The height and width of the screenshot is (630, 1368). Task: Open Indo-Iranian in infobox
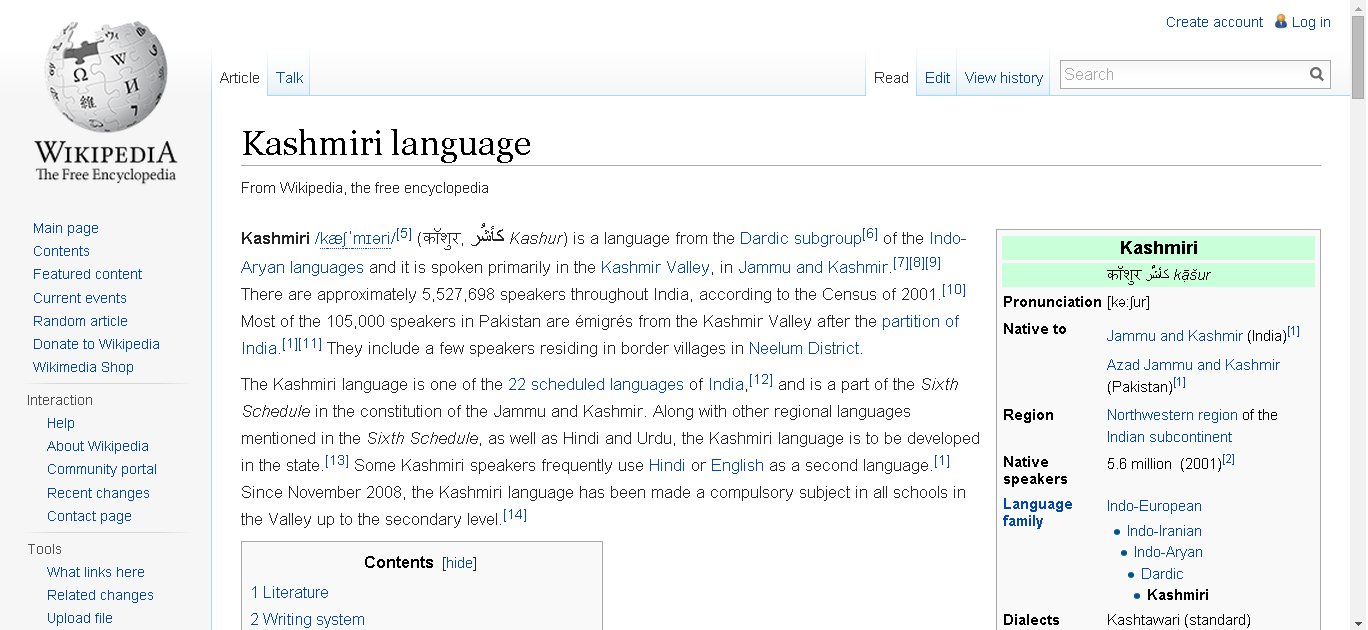click(1164, 531)
